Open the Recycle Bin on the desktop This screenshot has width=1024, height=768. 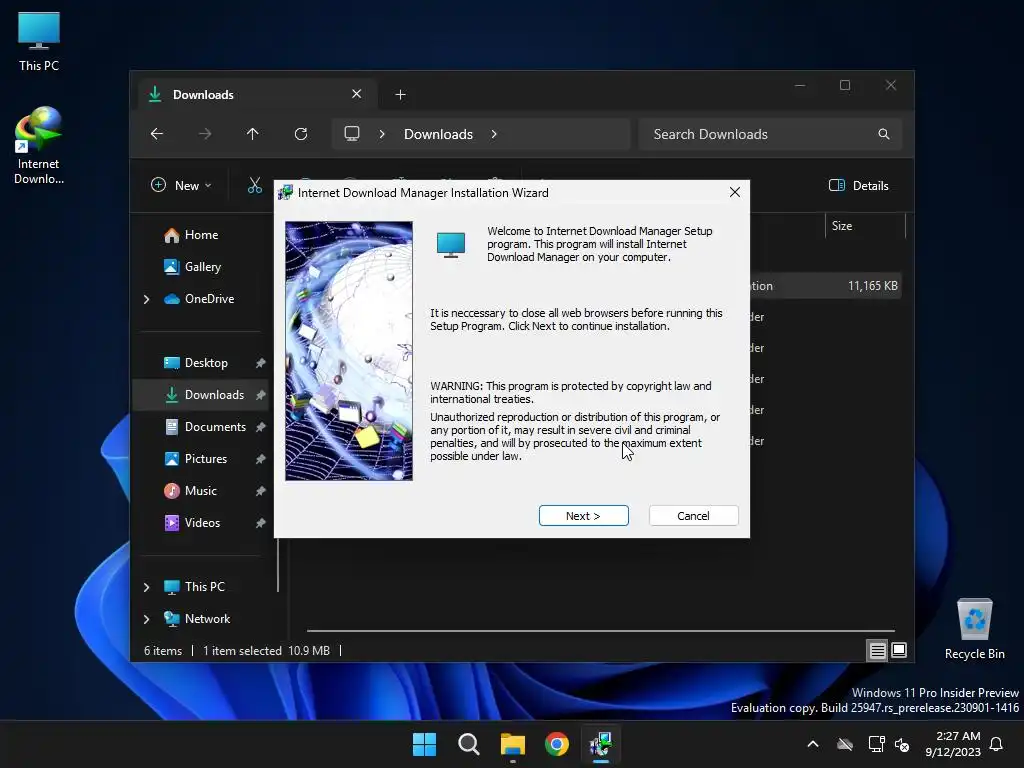click(x=974, y=629)
